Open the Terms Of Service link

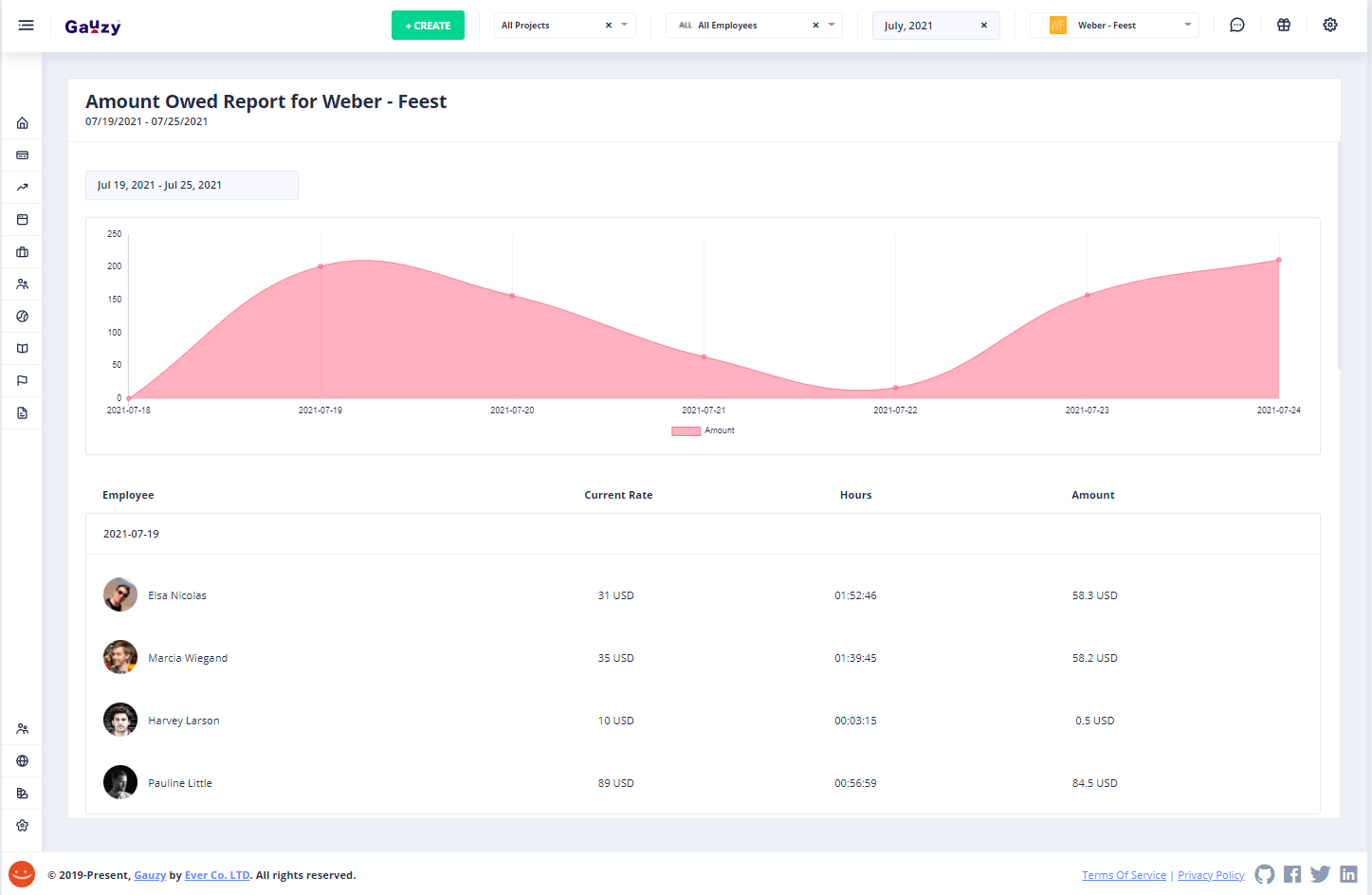click(1124, 875)
